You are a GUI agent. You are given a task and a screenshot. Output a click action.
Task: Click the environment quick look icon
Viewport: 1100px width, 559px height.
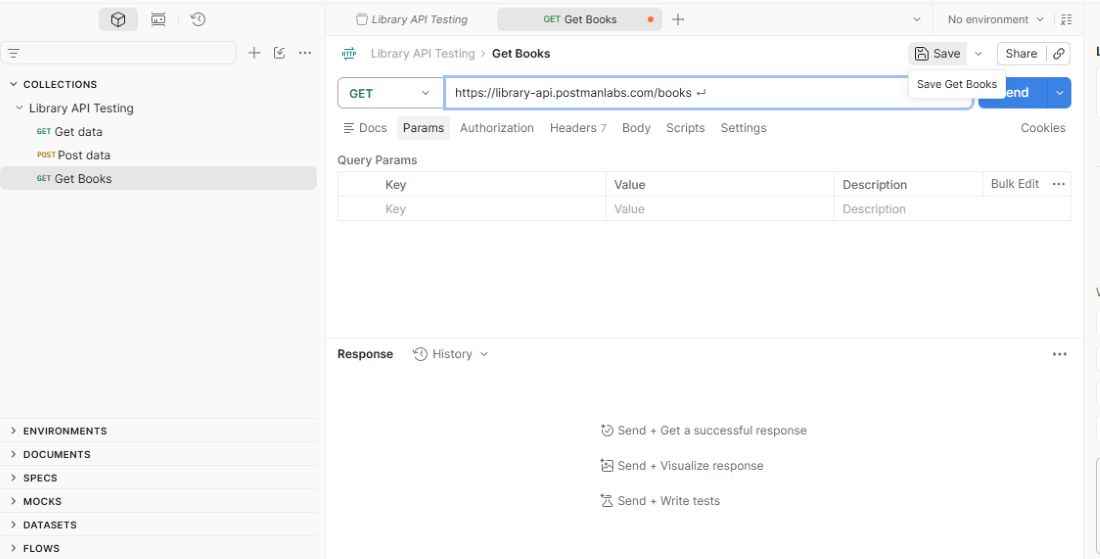point(1066,20)
